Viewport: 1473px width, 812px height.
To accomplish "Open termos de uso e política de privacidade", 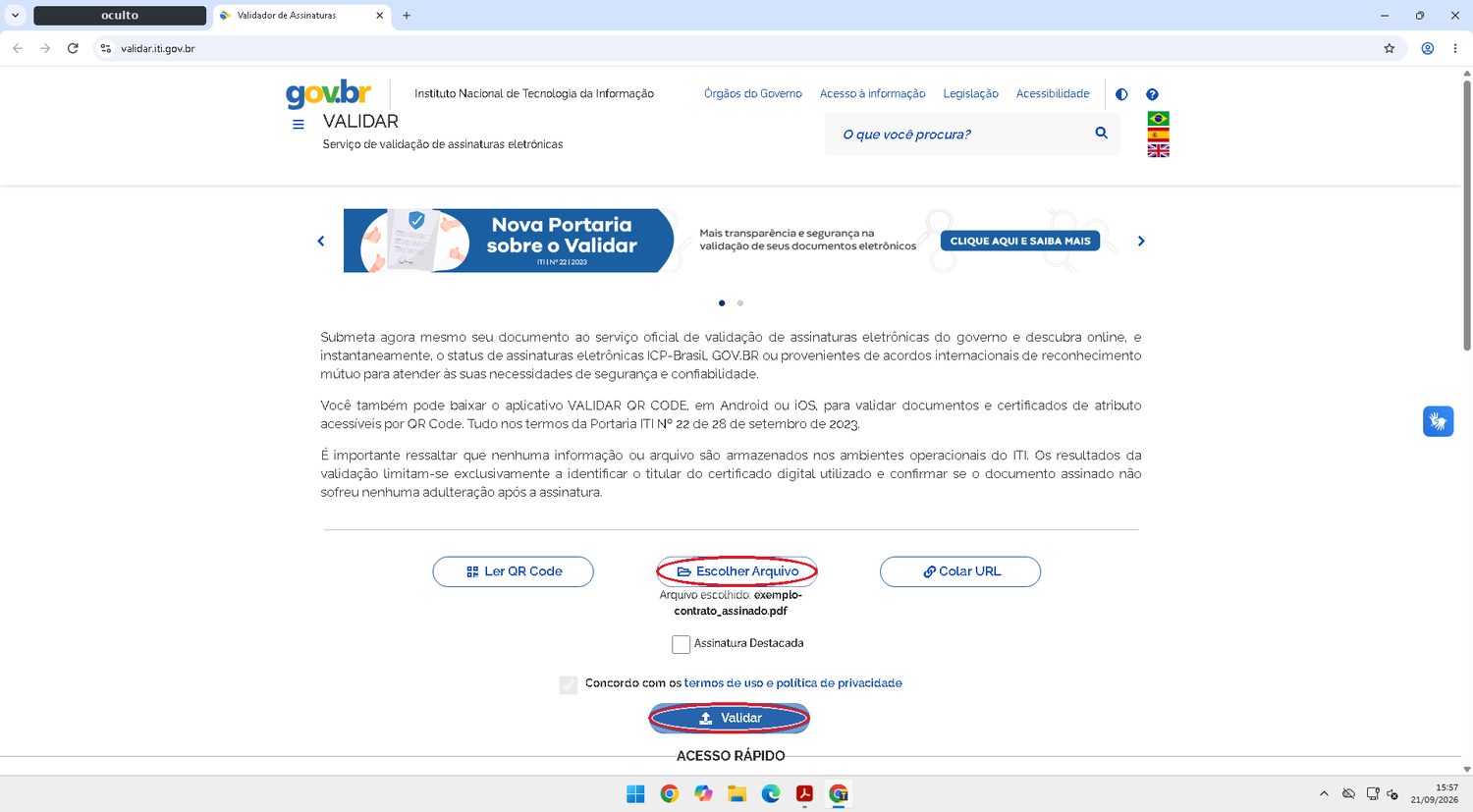I will tap(793, 683).
